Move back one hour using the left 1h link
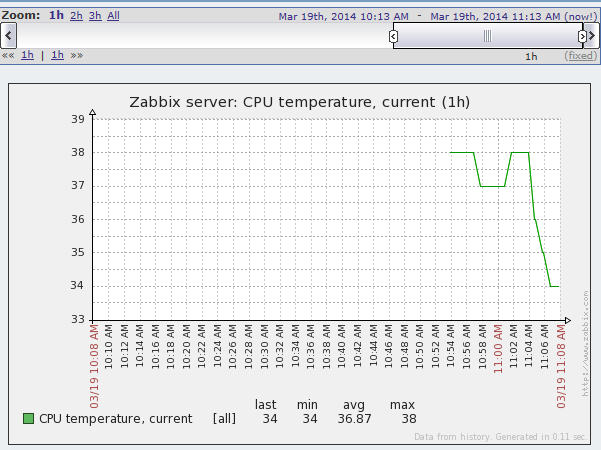601x450 pixels. pos(27,55)
